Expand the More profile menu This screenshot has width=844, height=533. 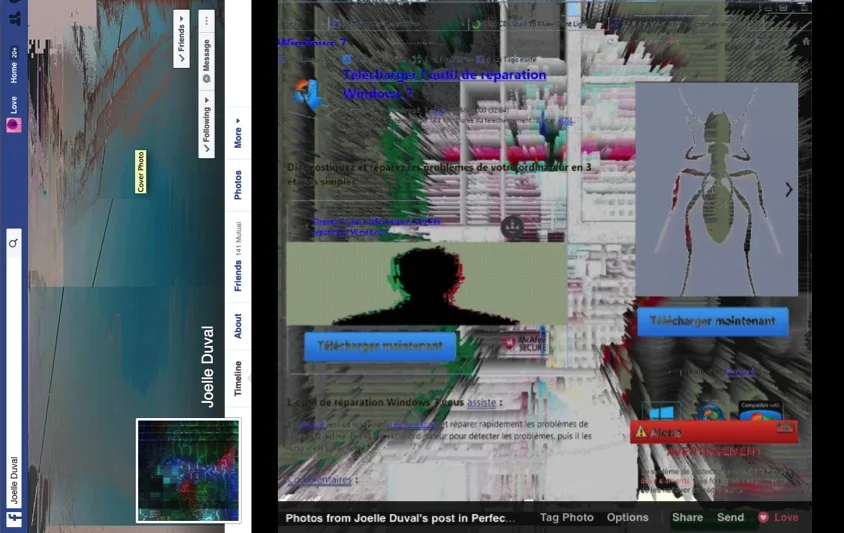pos(237,133)
